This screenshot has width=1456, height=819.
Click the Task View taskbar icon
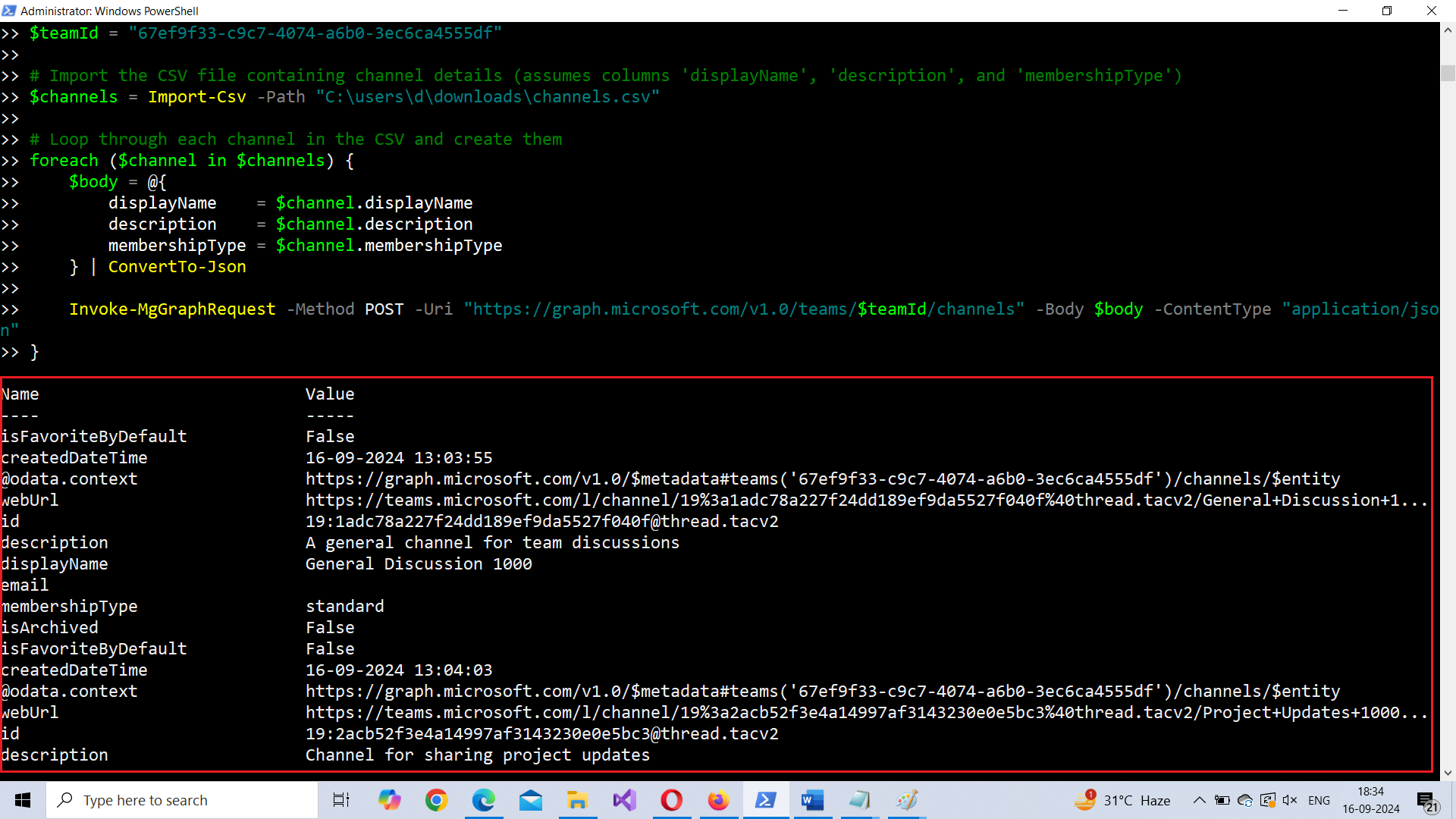(341, 800)
